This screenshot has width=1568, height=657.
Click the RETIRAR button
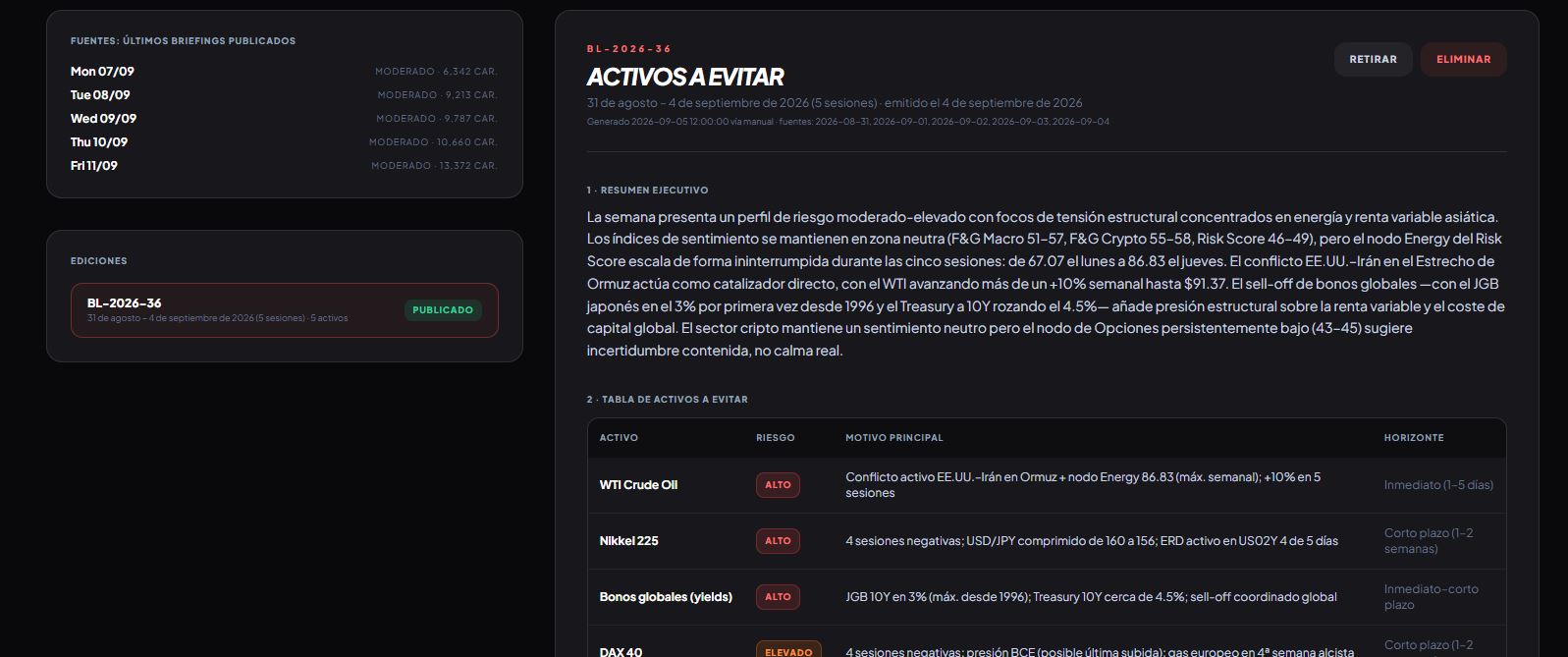1373,59
